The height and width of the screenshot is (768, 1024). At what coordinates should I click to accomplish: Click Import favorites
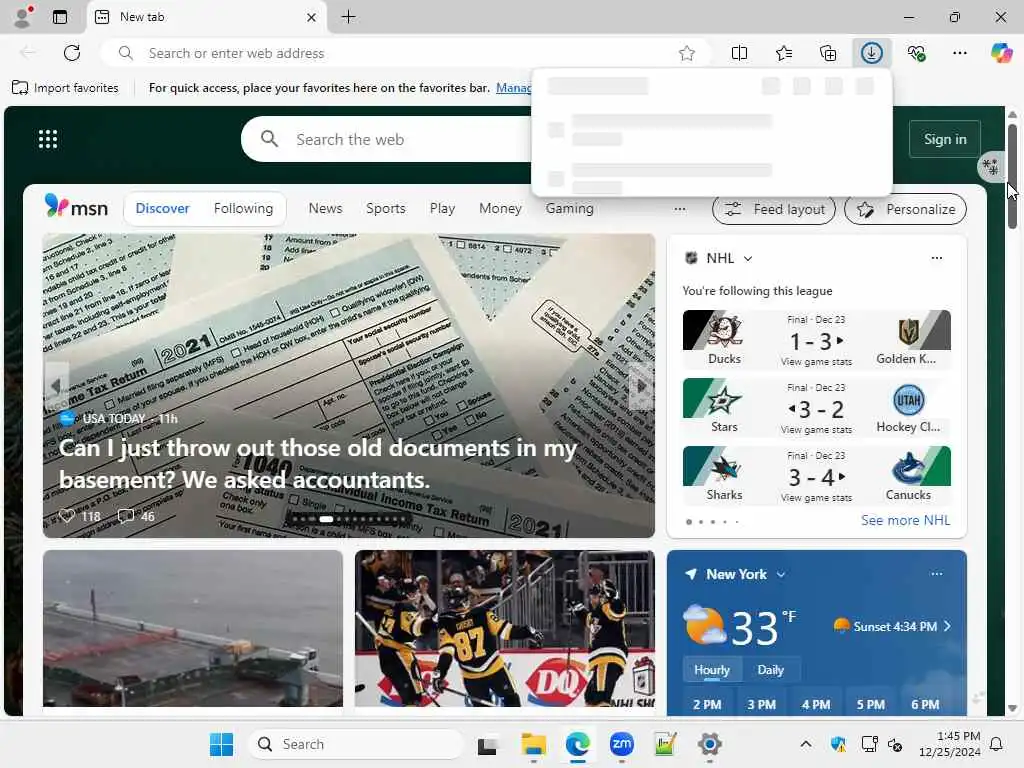(65, 88)
